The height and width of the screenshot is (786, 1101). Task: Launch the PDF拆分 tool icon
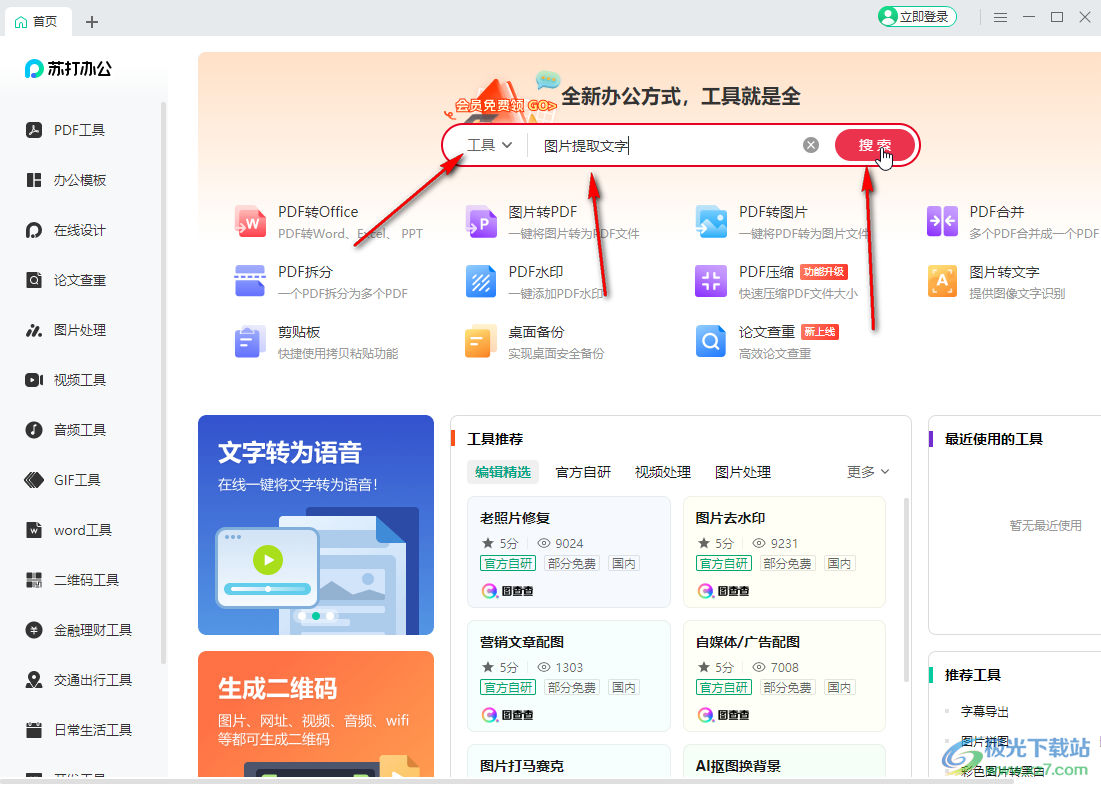(x=250, y=281)
